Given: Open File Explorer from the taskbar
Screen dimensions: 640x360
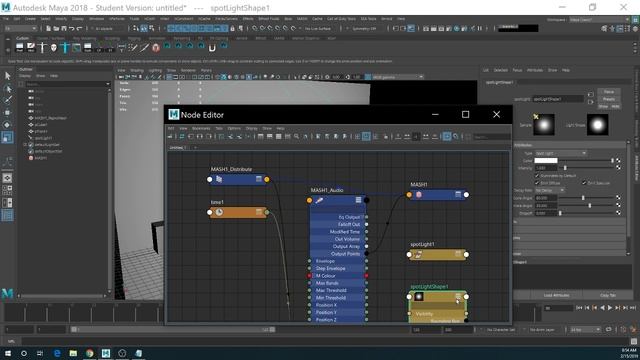Looking at the screenshot, I should (73, 353).
